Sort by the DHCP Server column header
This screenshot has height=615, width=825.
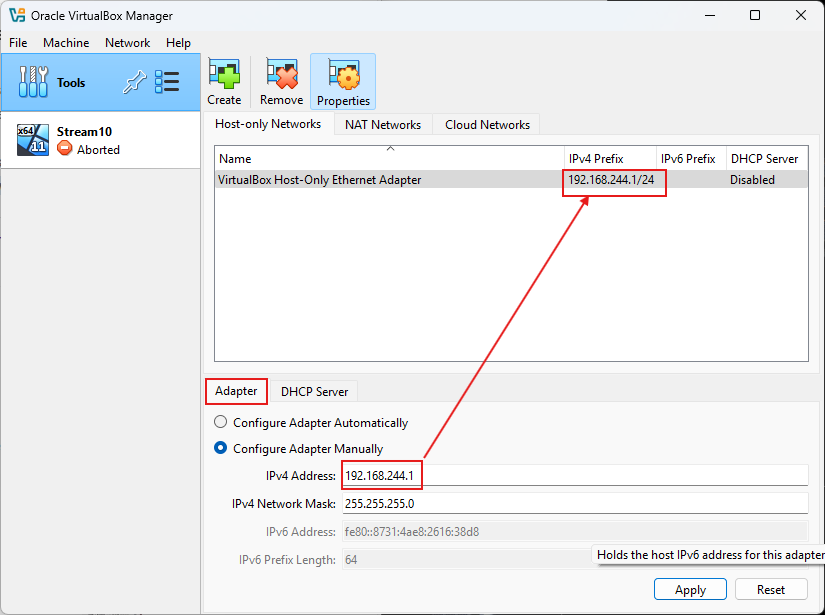pyautogui.click(x=764, y=159)
